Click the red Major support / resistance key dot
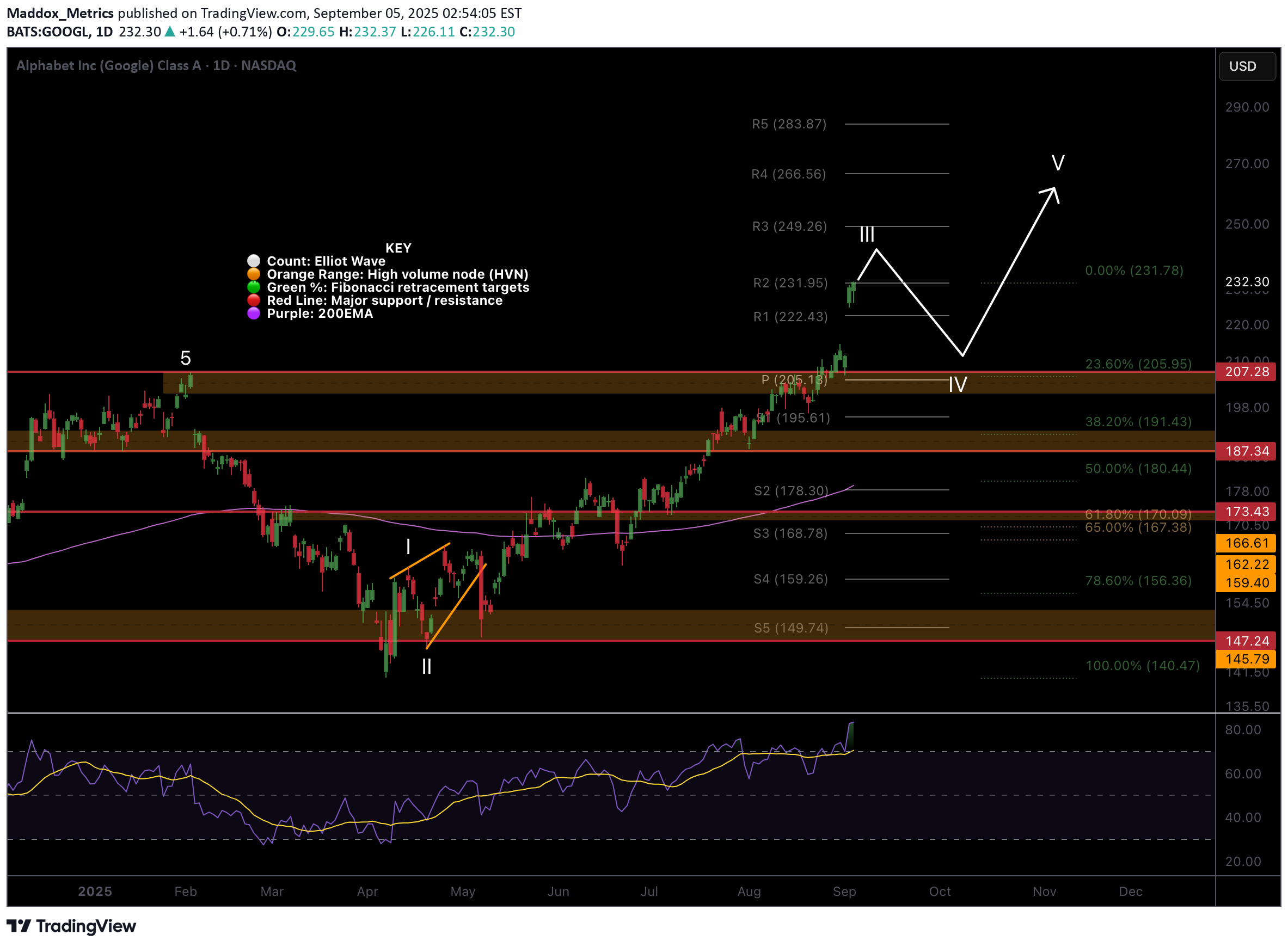The height and width of the screenshot is (946, 1288). pos(254,300)
